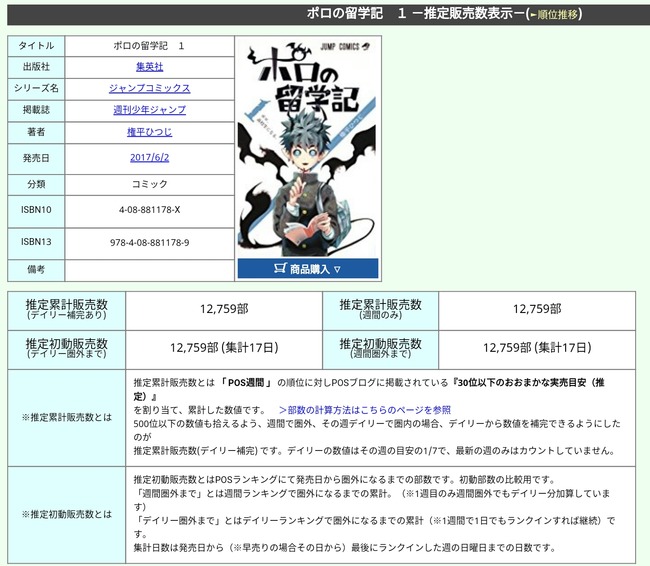Click the 推定初動販売数 (デイリー圏外まで) header
This screenshot has height=566, width=650.
click(x=67, y=348)
